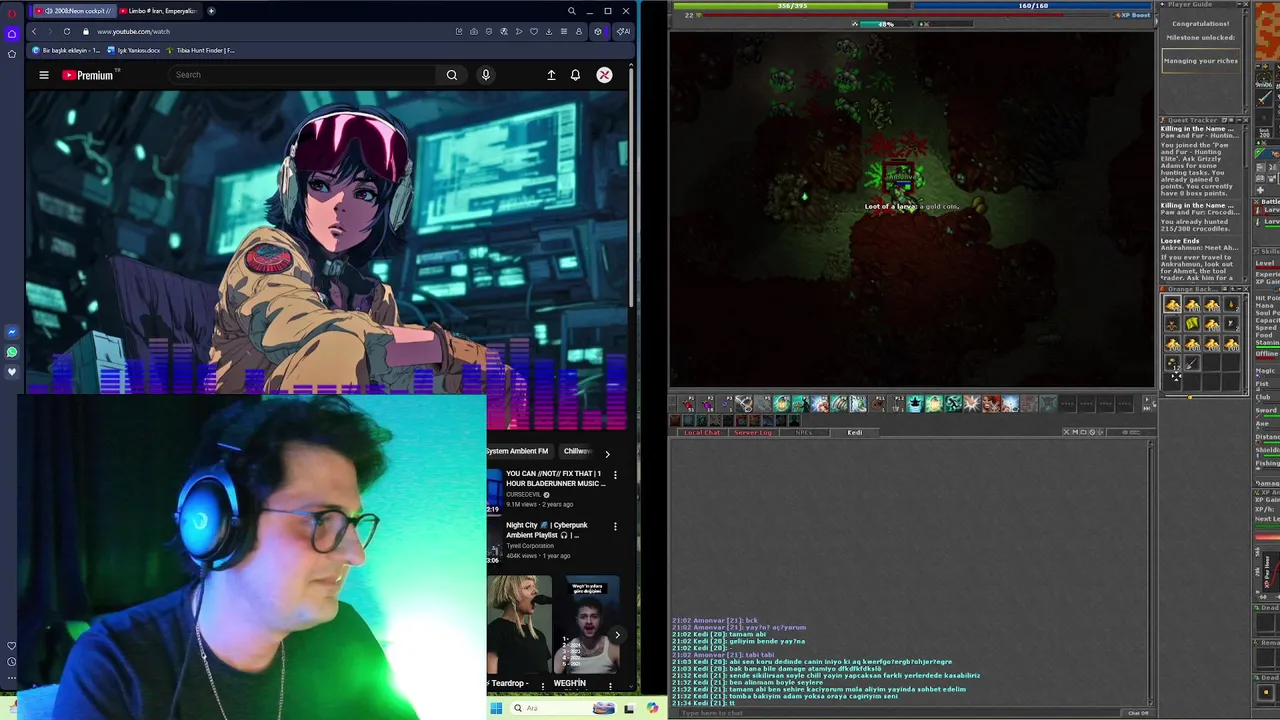Viewport: 1280px width, 720px height.
Task: Open a new browser tab with the plus
Action: [211, 11]
